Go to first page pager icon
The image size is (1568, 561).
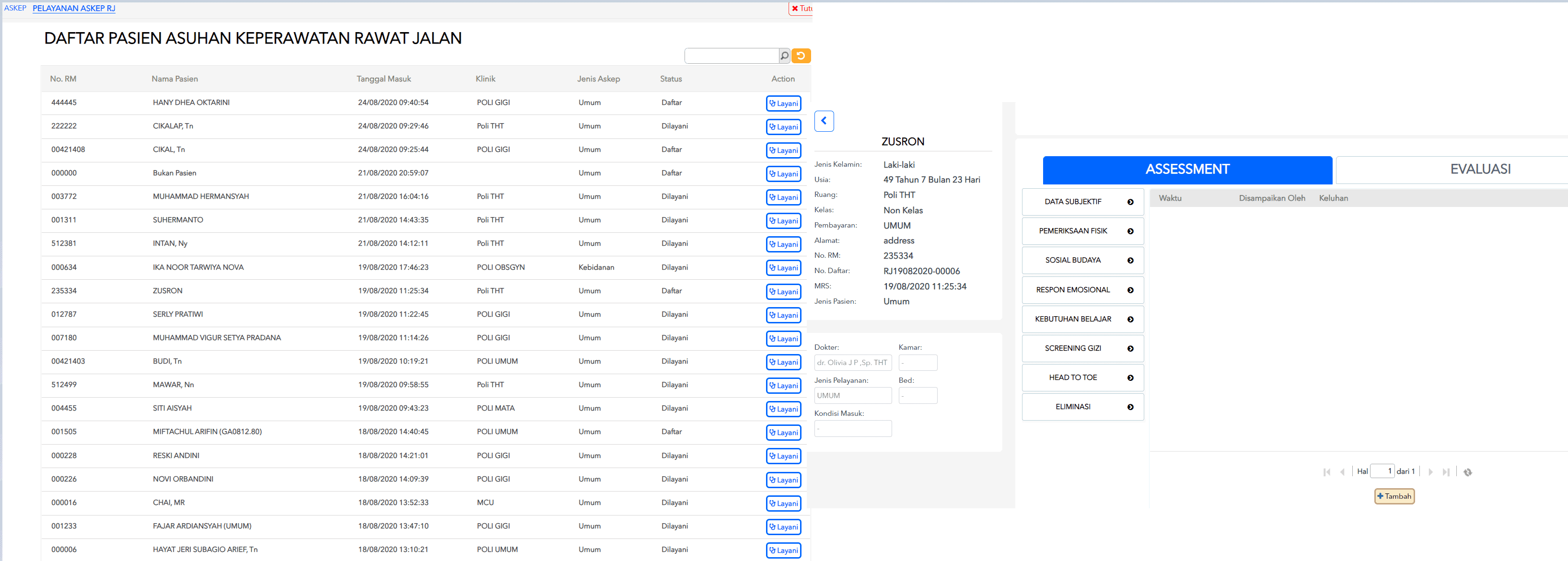pos(1326,472)
